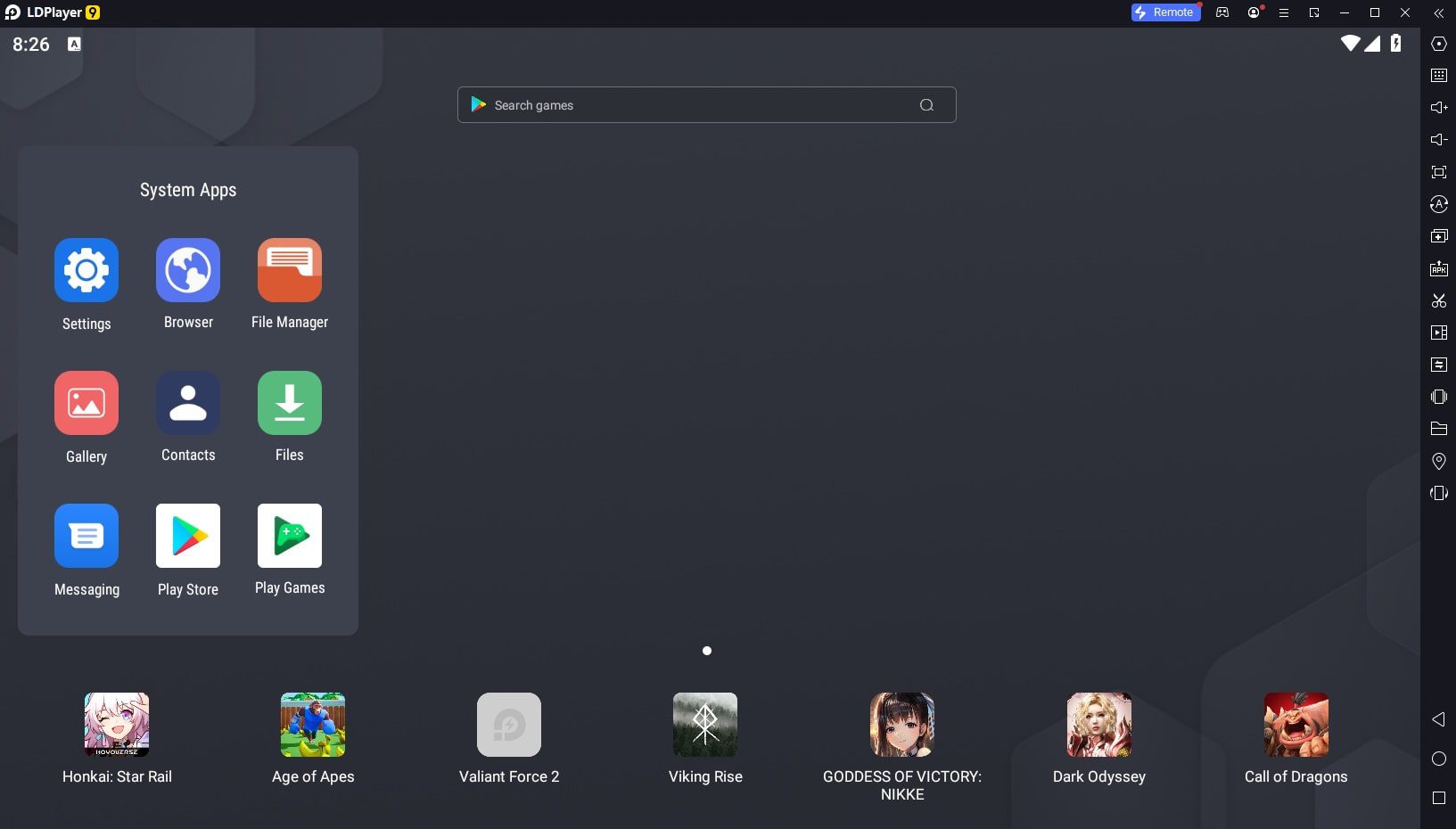Open the synchronizer icon in sidebar
Screen dimensions: 1456x829
[1439, 365]
